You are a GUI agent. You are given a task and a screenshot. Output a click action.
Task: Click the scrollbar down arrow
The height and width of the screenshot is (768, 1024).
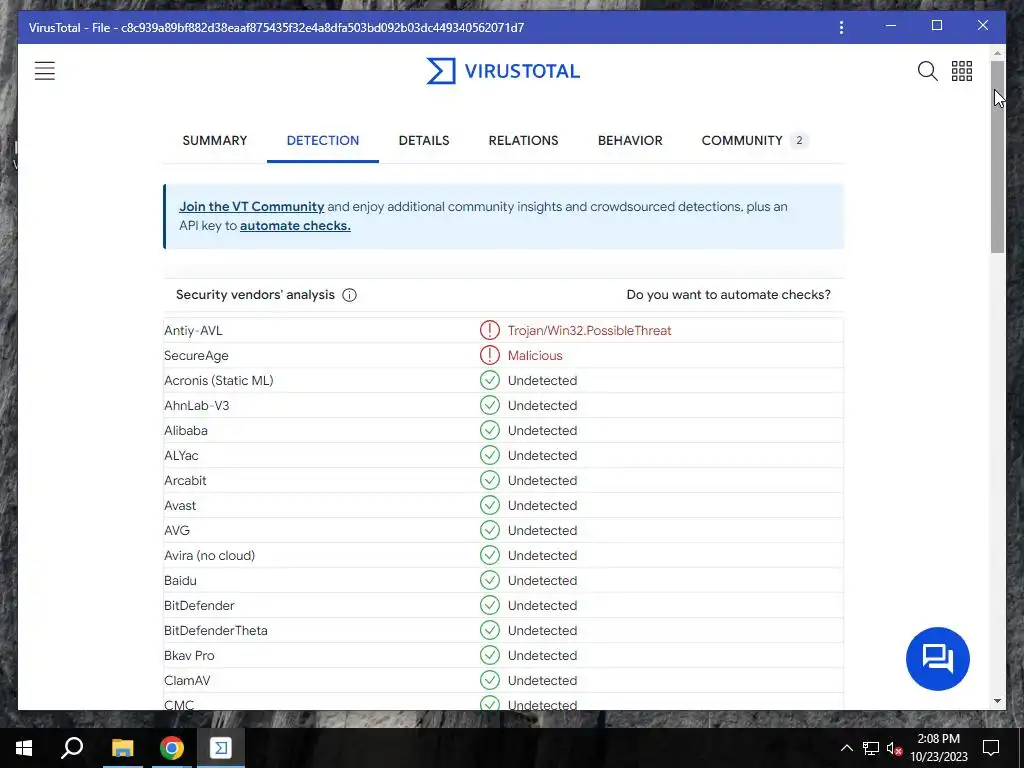click(x=997, y=701)
